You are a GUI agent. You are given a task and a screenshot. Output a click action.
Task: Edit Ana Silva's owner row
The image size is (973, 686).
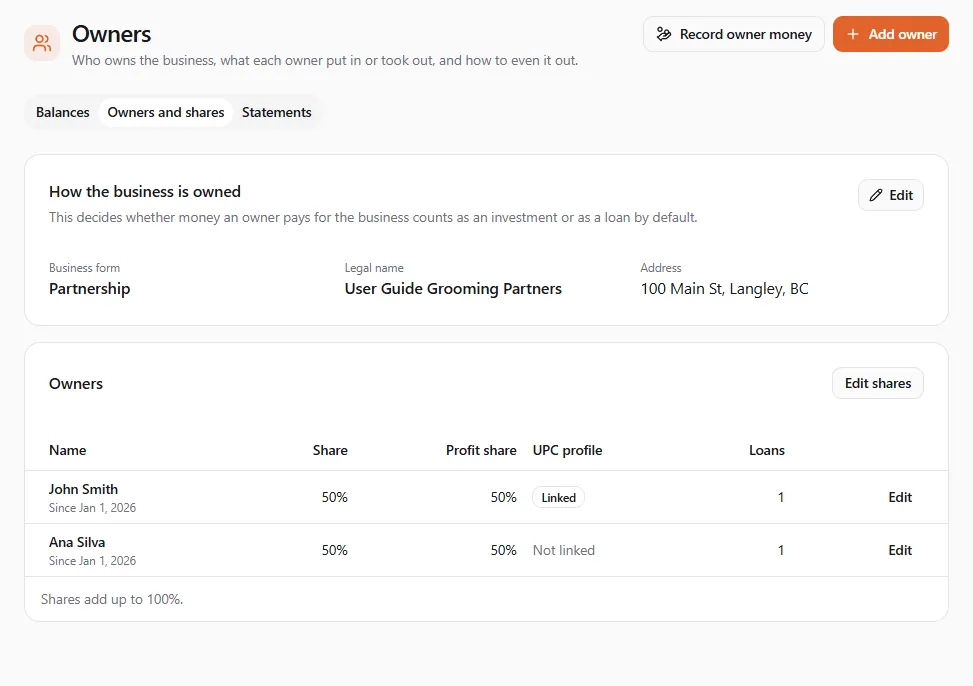pos(900,550)
